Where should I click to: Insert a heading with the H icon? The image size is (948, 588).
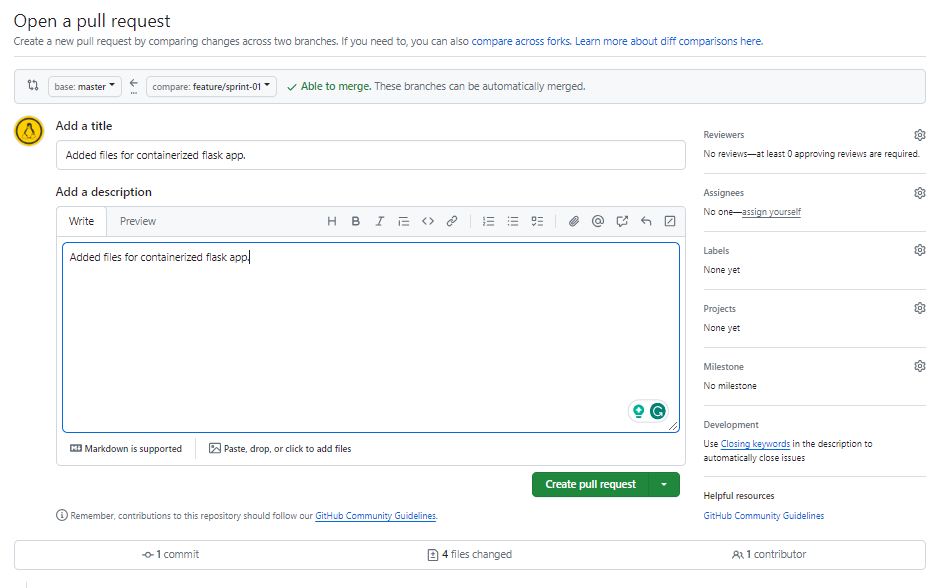[x=331, y=221]
